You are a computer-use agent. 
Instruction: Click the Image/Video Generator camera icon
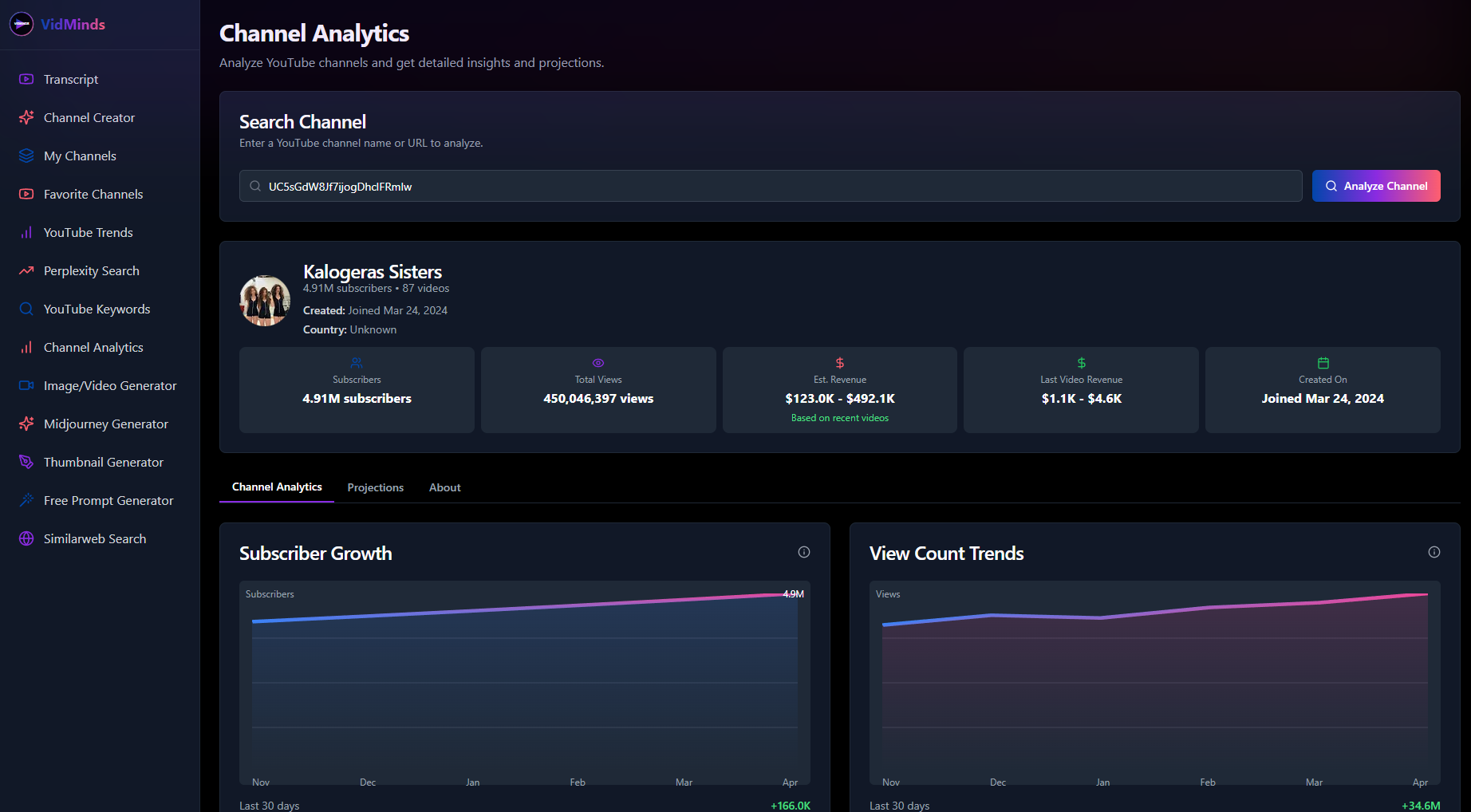tap(26, 385)
